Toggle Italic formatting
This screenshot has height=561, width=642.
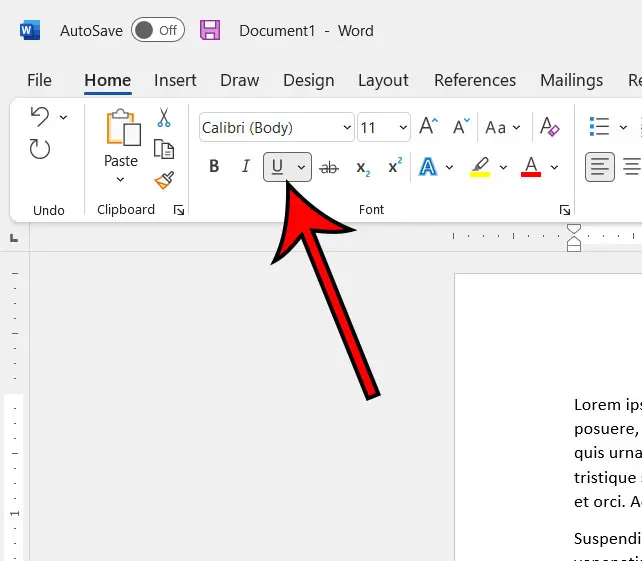coord(246,167)
